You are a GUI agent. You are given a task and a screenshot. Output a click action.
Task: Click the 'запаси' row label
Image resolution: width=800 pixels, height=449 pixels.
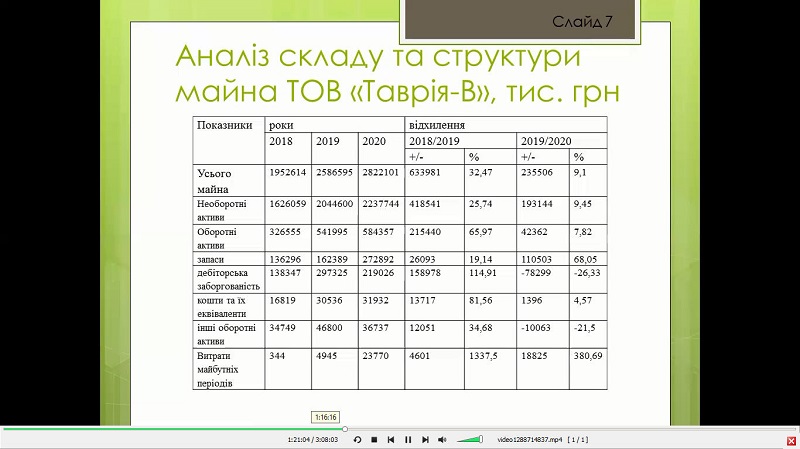click(210, 259)
